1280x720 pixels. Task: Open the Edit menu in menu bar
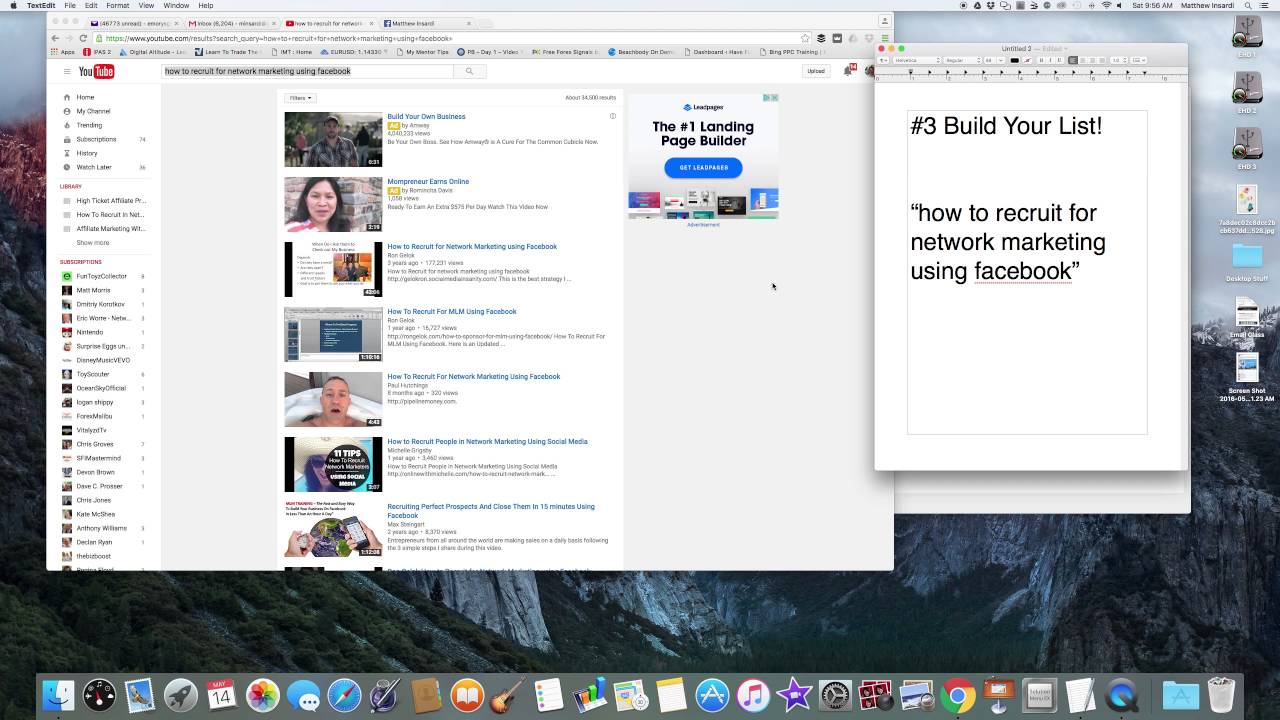point(91,5)
